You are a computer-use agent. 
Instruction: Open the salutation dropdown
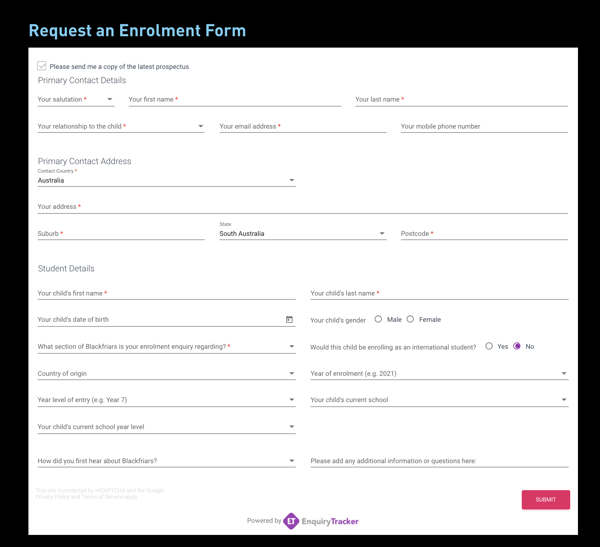click(x=76, y=100)
